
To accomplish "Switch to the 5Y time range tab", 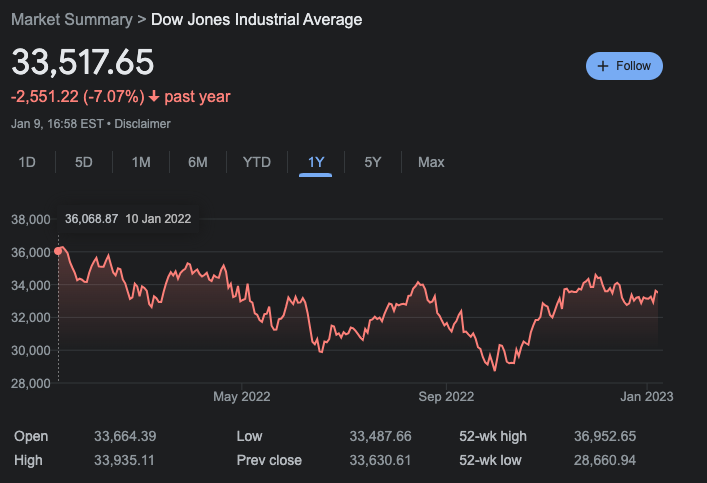I will click(373, 162).
